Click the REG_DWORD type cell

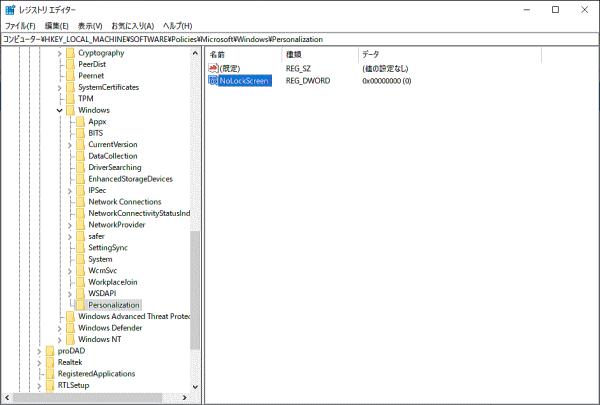pyautogui.click(x=308, y=81)
